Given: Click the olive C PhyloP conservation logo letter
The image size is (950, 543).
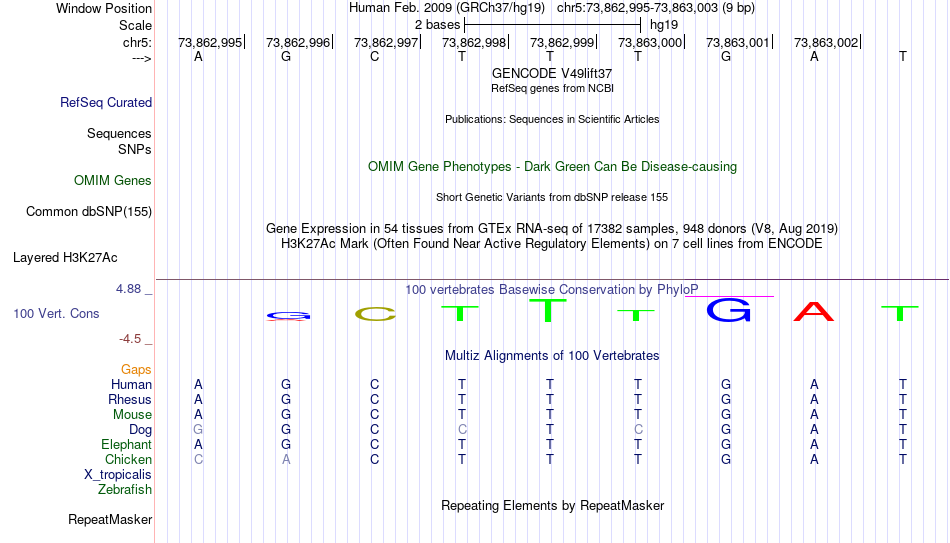Looking at the screenshot, I should coord(375,314).
